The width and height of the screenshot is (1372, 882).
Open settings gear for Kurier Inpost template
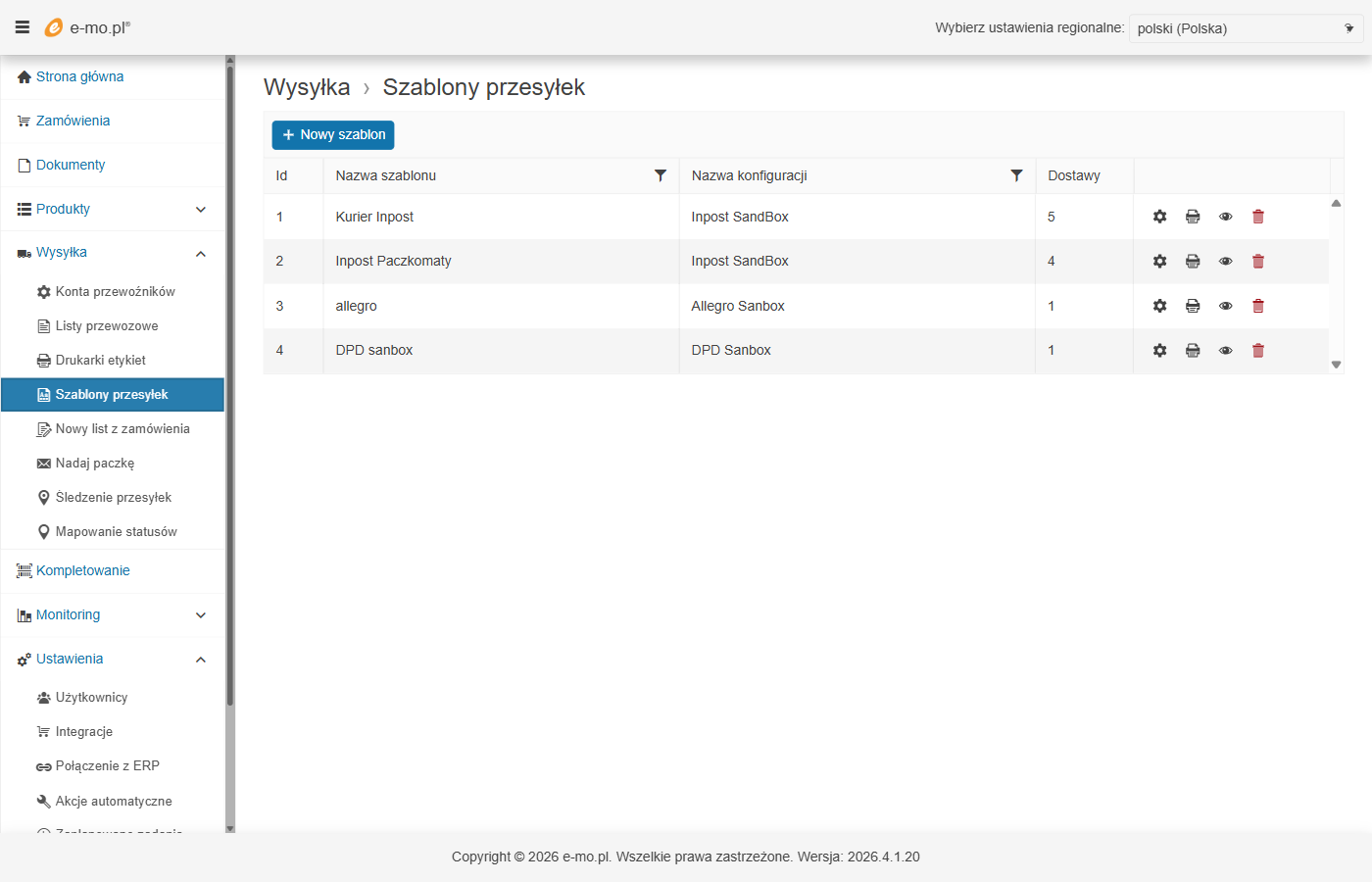1159,217
